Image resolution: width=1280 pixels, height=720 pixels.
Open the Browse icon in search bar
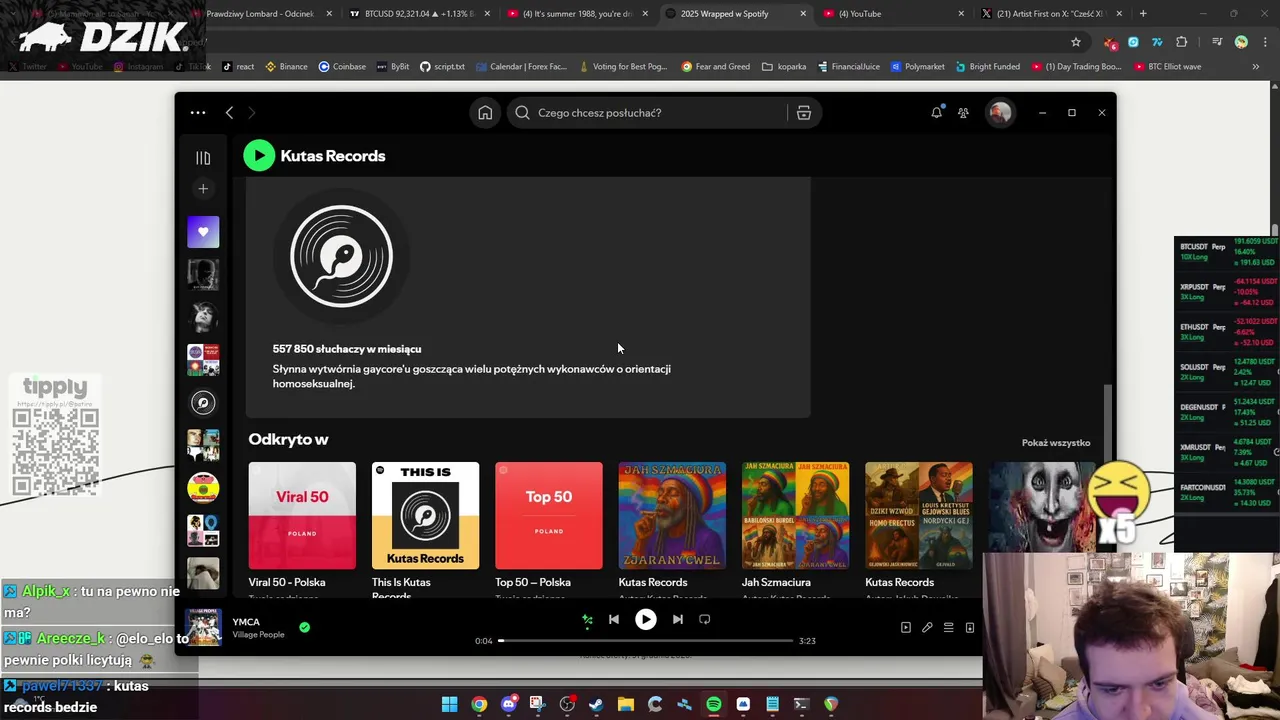(x=803, y=113)
